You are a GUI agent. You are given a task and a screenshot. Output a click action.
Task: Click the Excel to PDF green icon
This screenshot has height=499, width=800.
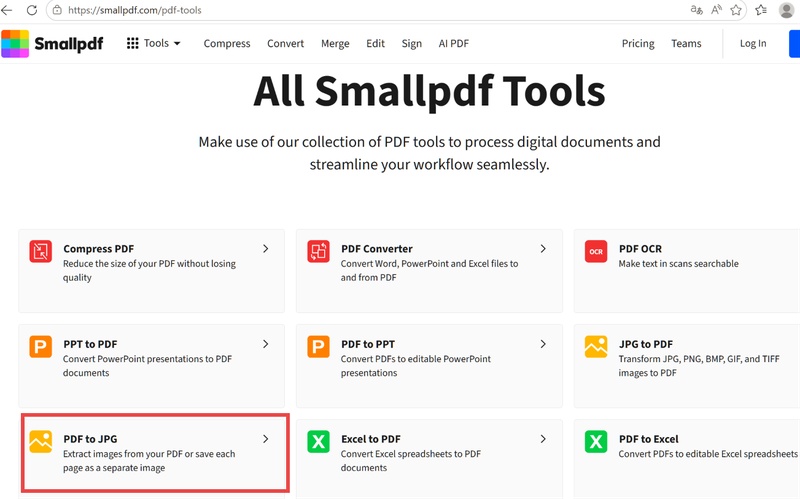[318, 441]
